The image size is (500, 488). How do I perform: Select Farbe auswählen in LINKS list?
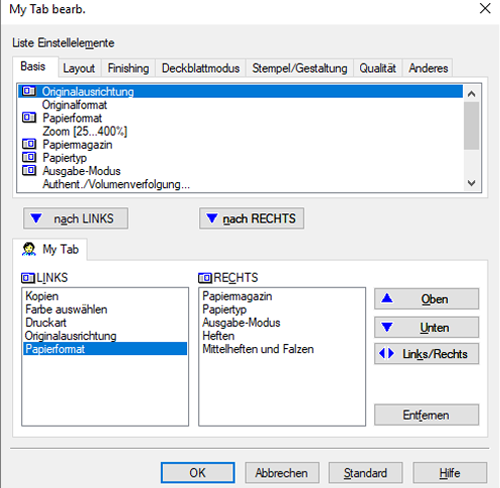tap(105, 309)
